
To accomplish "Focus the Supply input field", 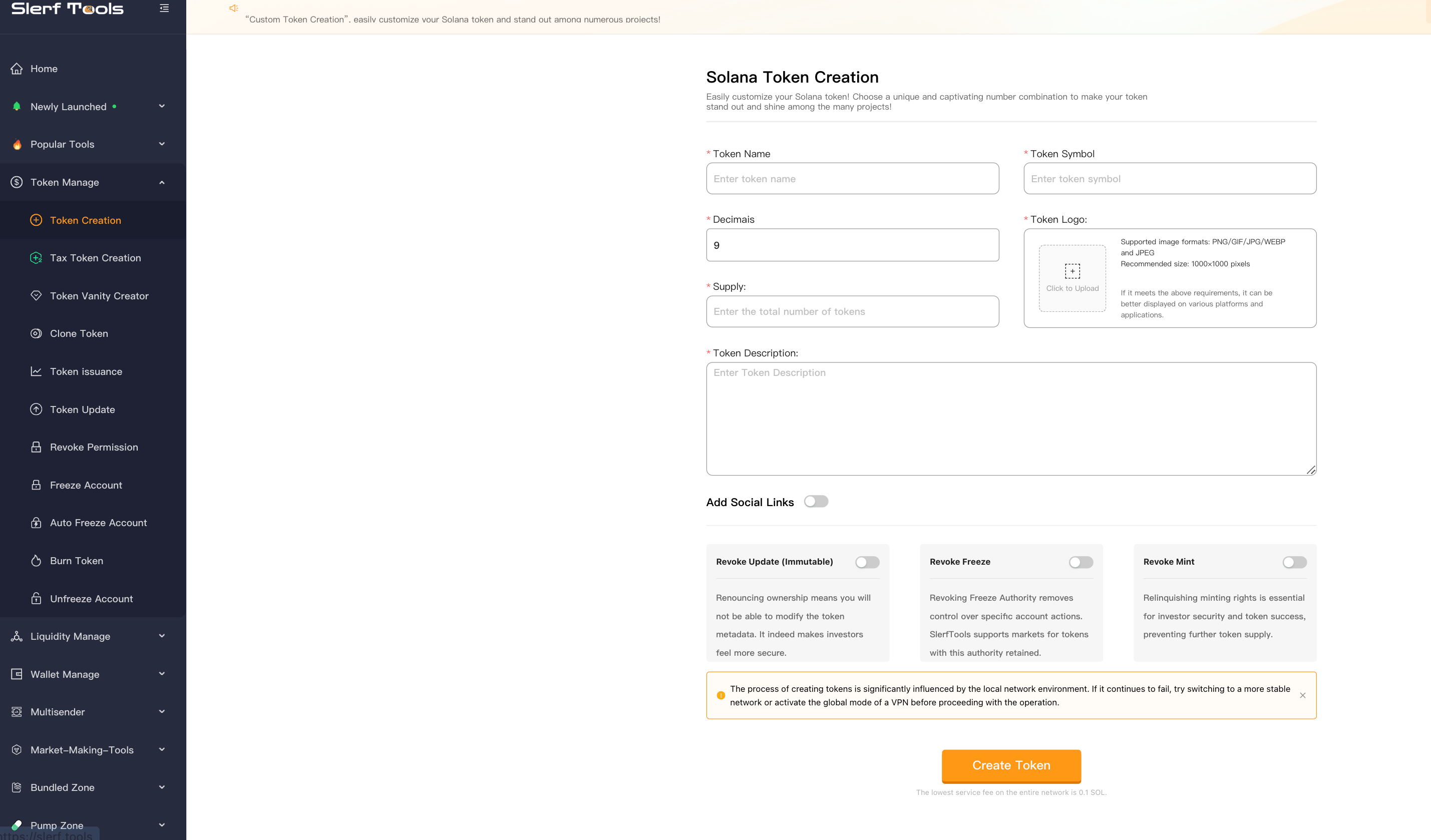I will pos(852,311).
